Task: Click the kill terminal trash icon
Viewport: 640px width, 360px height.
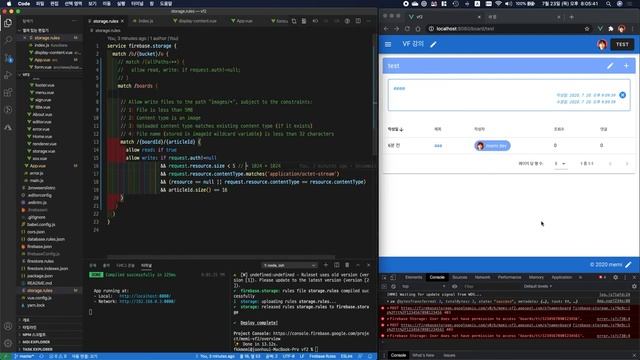Action: click(x=347, y=265)
